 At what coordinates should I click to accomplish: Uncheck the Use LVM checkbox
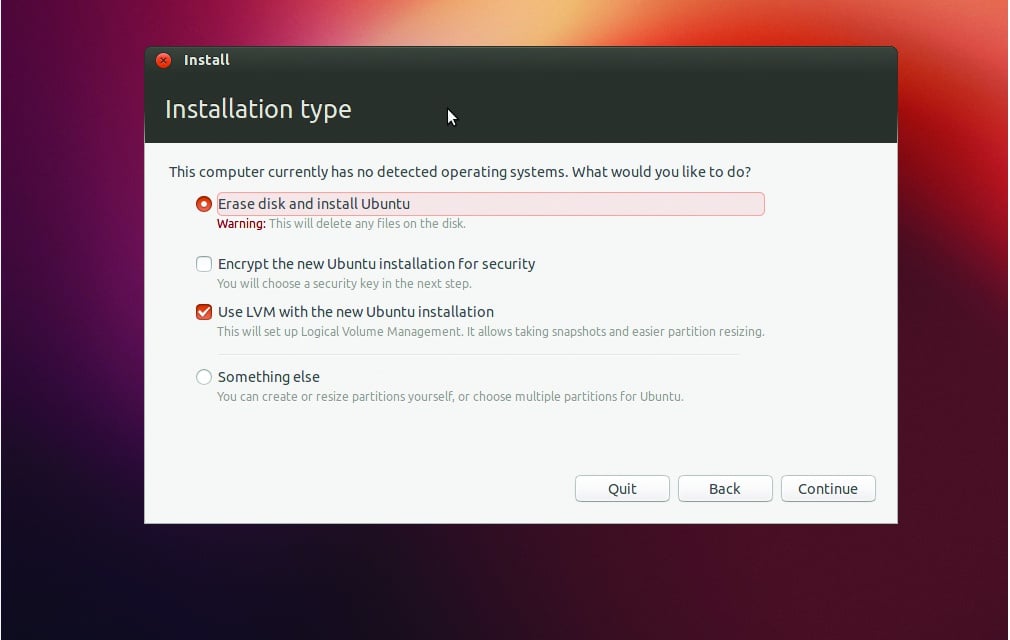[x=204, y=312]
